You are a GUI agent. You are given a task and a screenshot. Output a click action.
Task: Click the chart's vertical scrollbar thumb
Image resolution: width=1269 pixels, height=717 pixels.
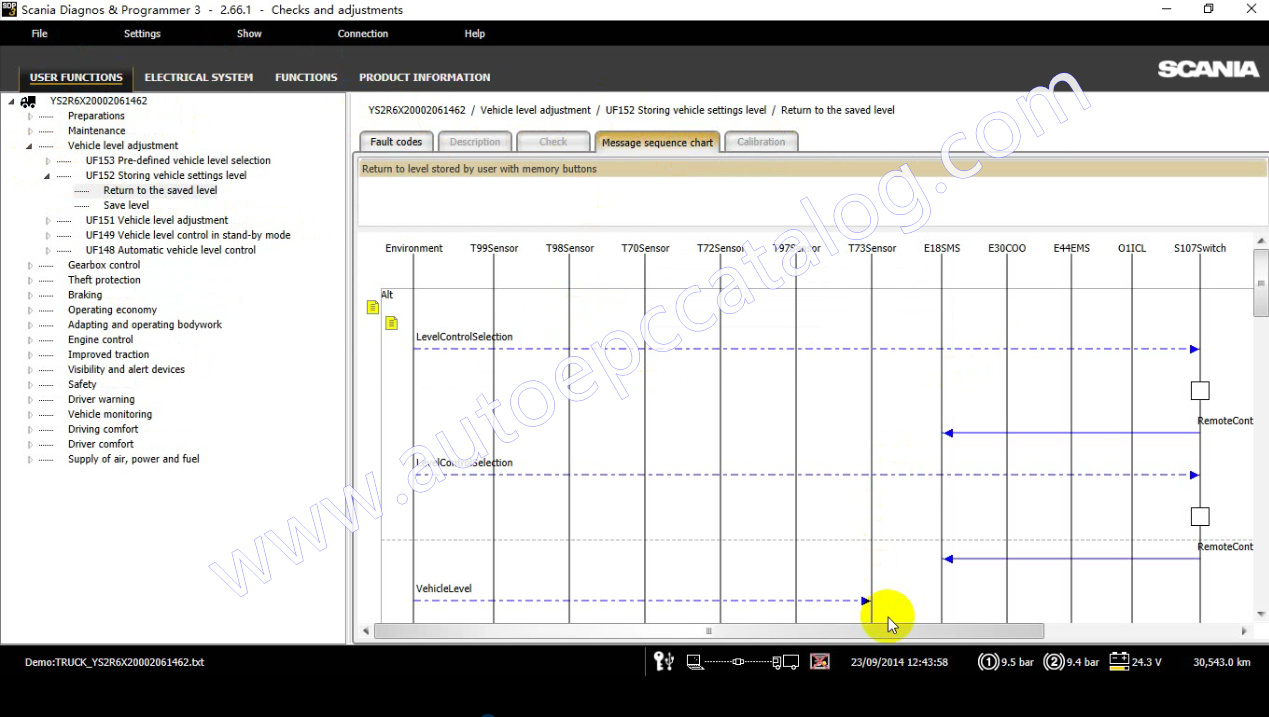[1260, 283]
